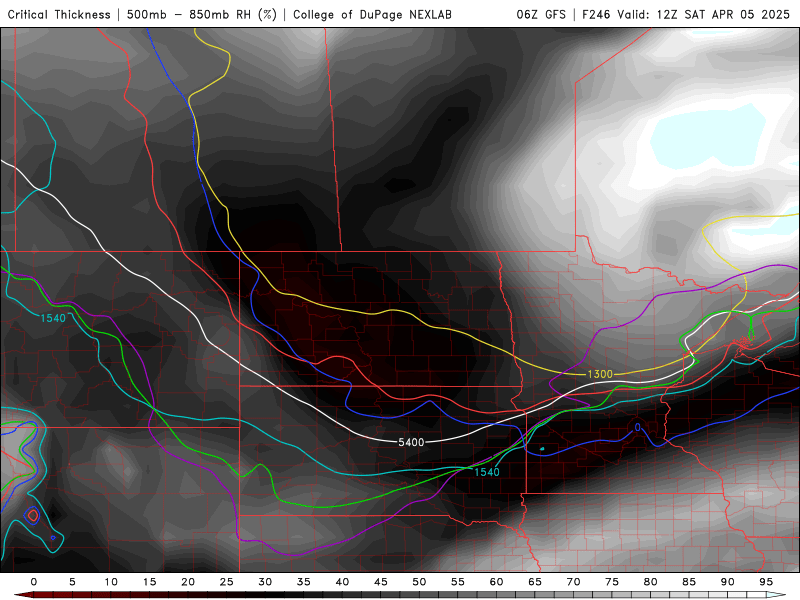Click the cyan 1540 label below the 5400 label
The height and width of the screenshot is (600, 800).
pyautogui.click(x=487, y=472)
